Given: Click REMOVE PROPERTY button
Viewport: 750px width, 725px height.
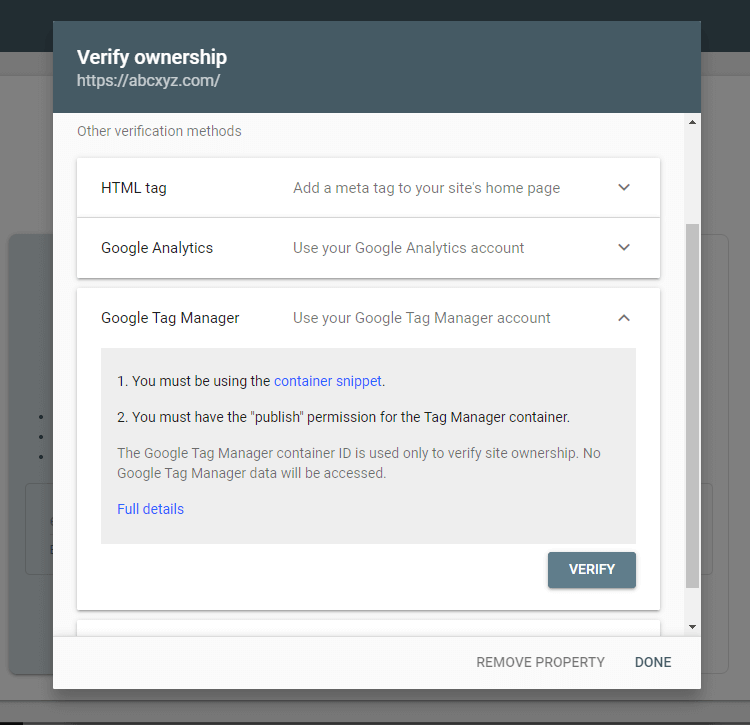Looking at the screenshot, I should [540, 662].
